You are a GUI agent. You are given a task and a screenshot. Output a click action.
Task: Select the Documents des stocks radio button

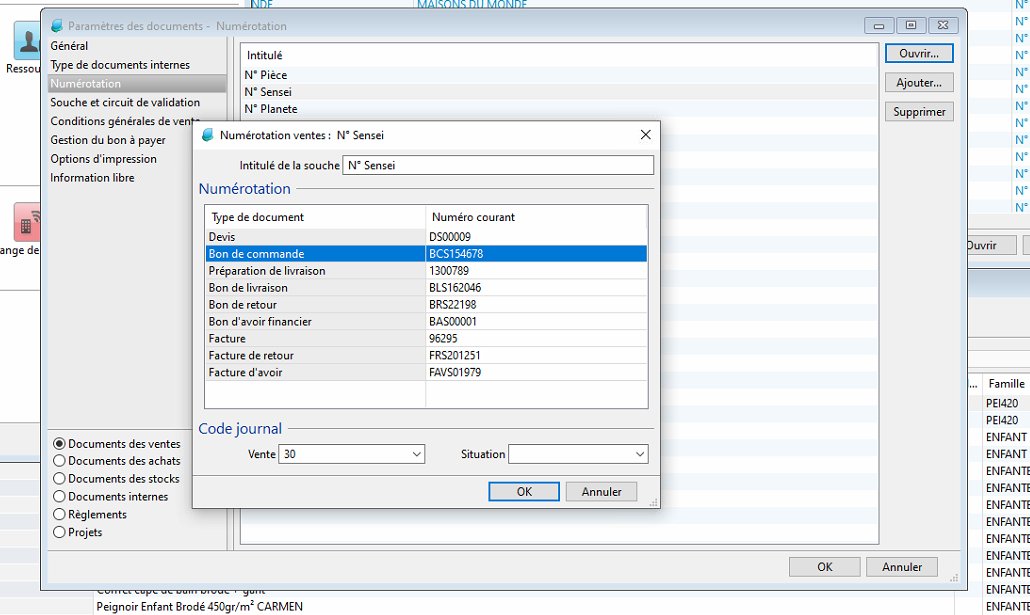point(59,479)
